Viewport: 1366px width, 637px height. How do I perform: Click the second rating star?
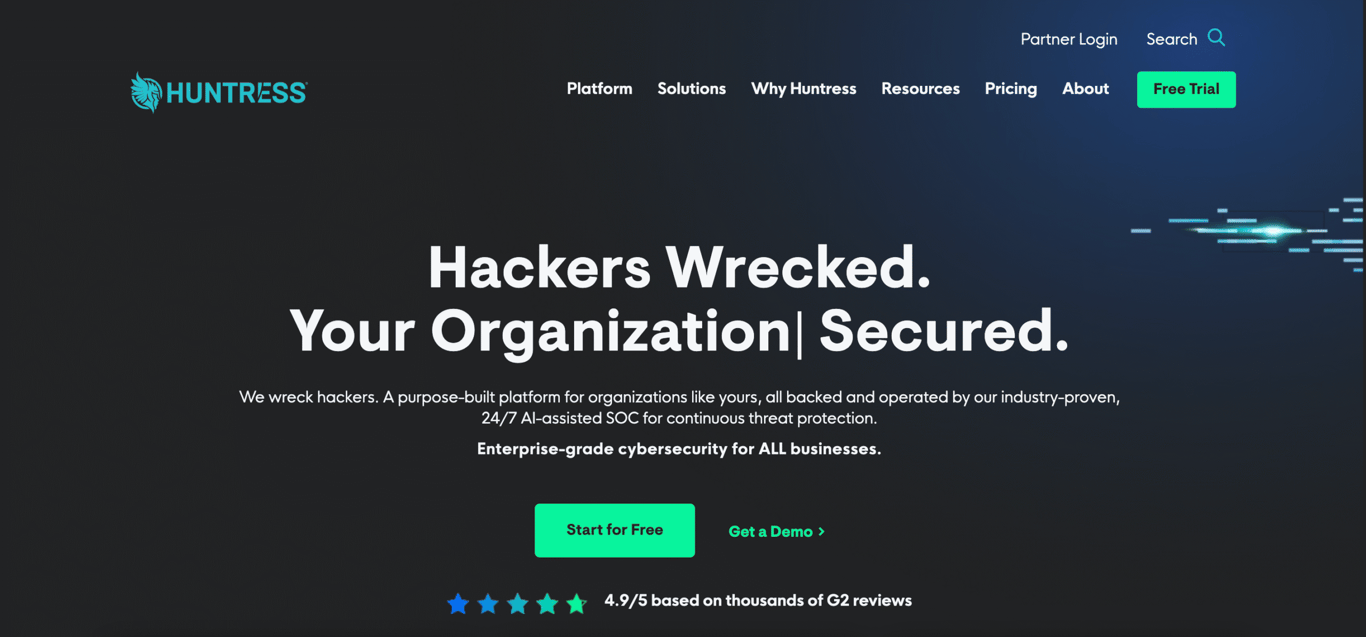[x=488, y=603]
